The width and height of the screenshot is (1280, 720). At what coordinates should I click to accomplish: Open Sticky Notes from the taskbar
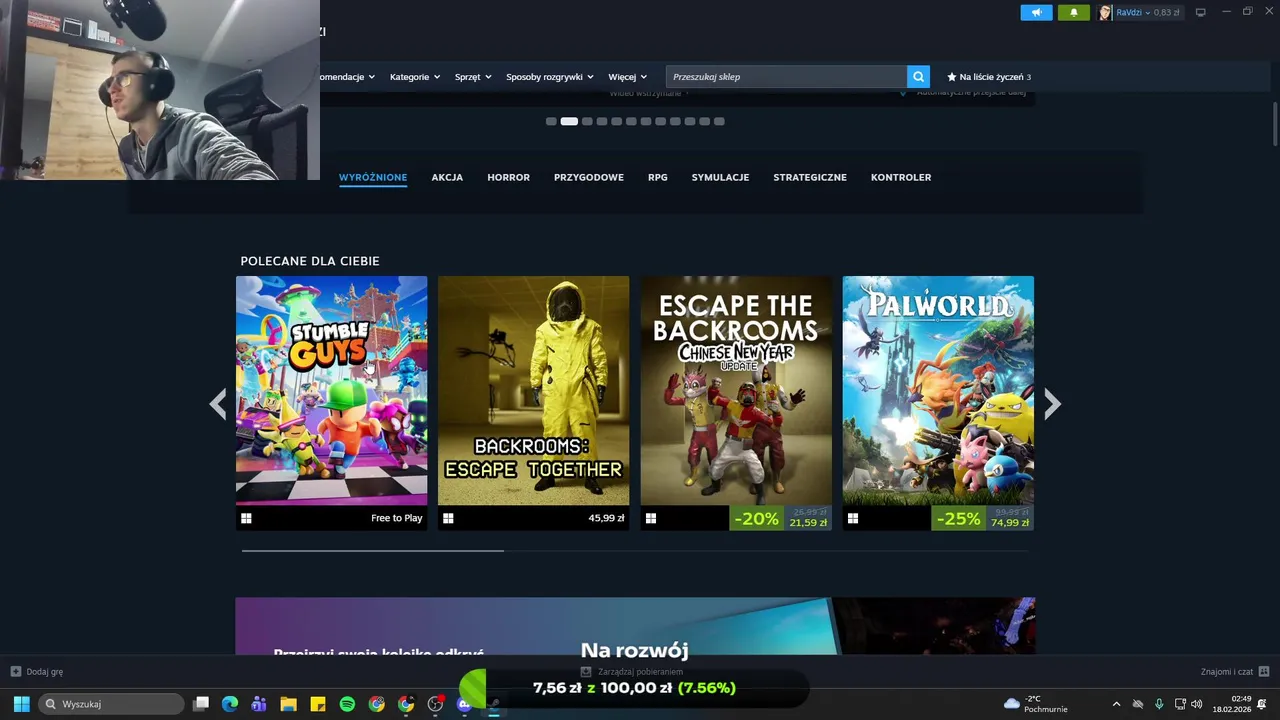click(318, 704)
